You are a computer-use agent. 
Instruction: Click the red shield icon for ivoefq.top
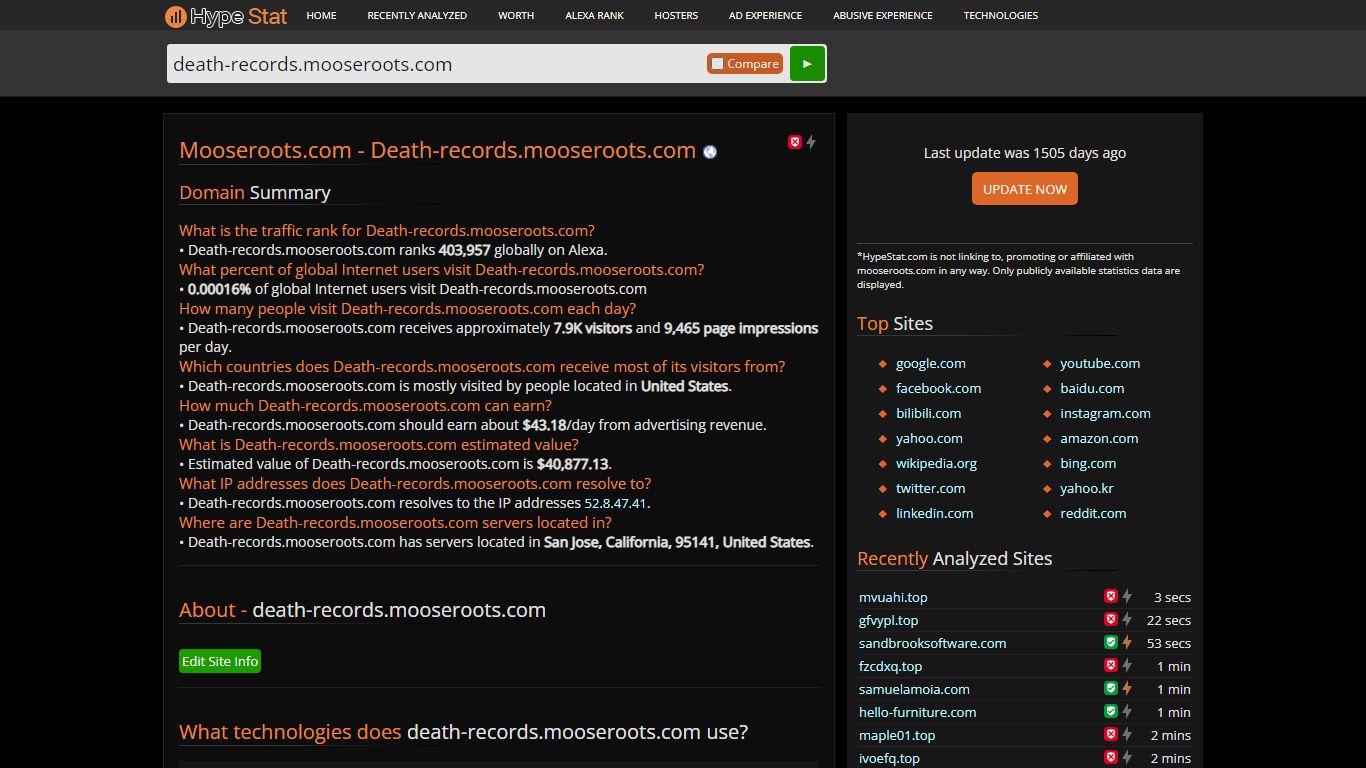pyautogui.click(x=1110, y=757)
